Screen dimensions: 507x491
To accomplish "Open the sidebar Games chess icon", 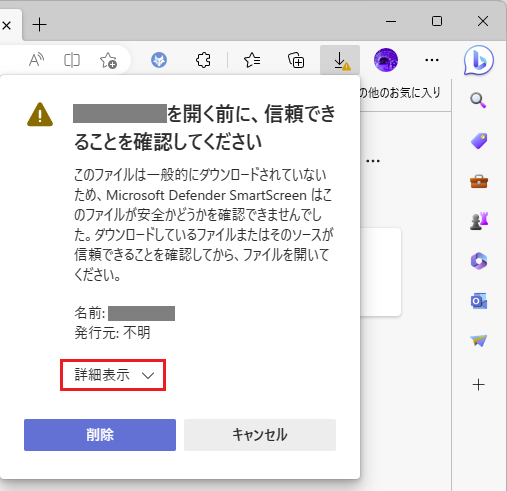I will pos(479,221).
